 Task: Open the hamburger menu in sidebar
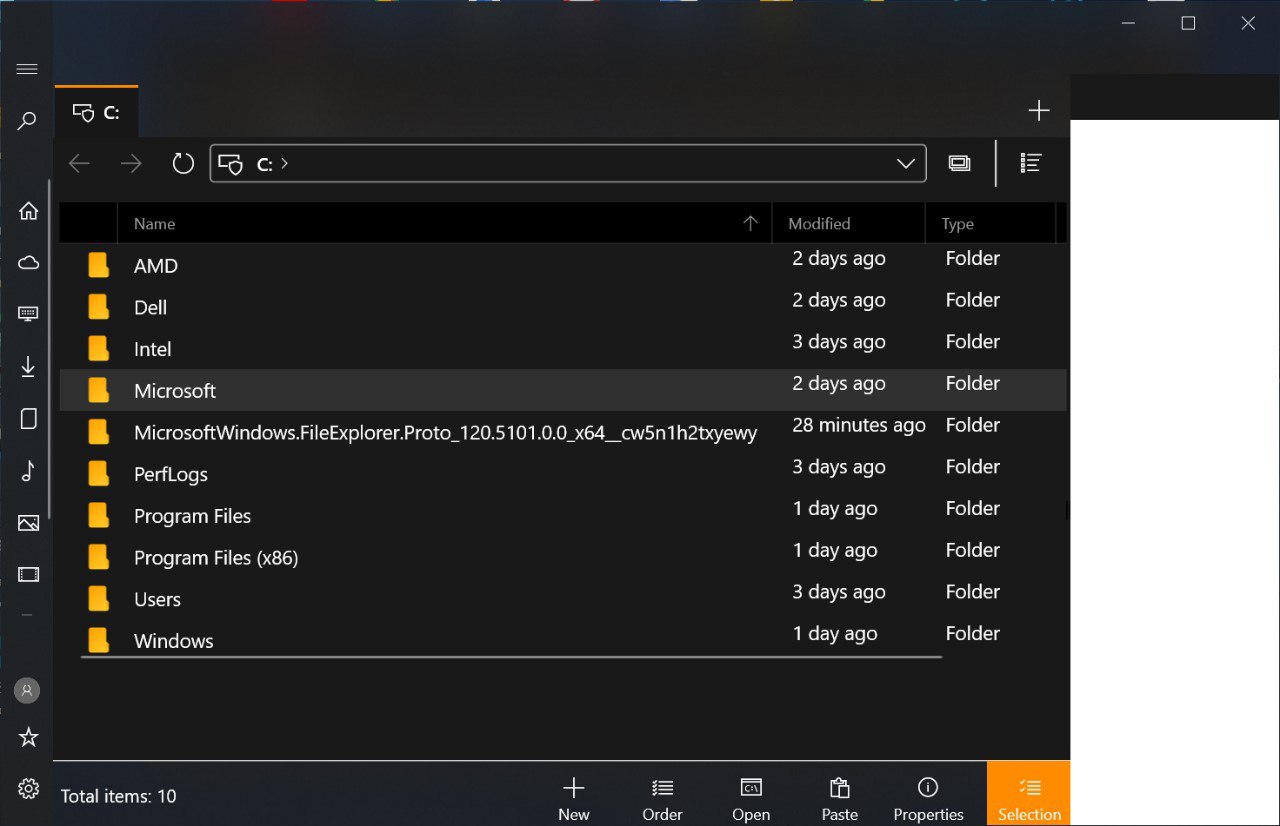tap(27, 69)
